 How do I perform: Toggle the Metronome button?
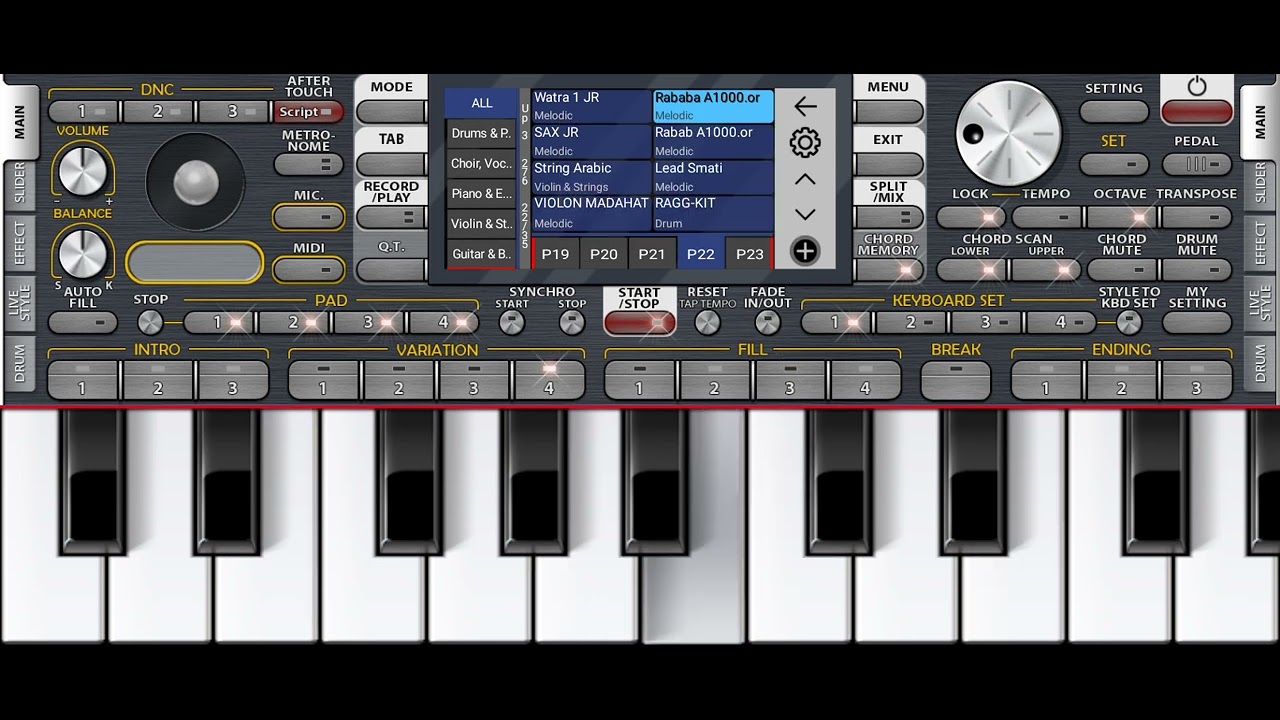click(x=309, y=165)
